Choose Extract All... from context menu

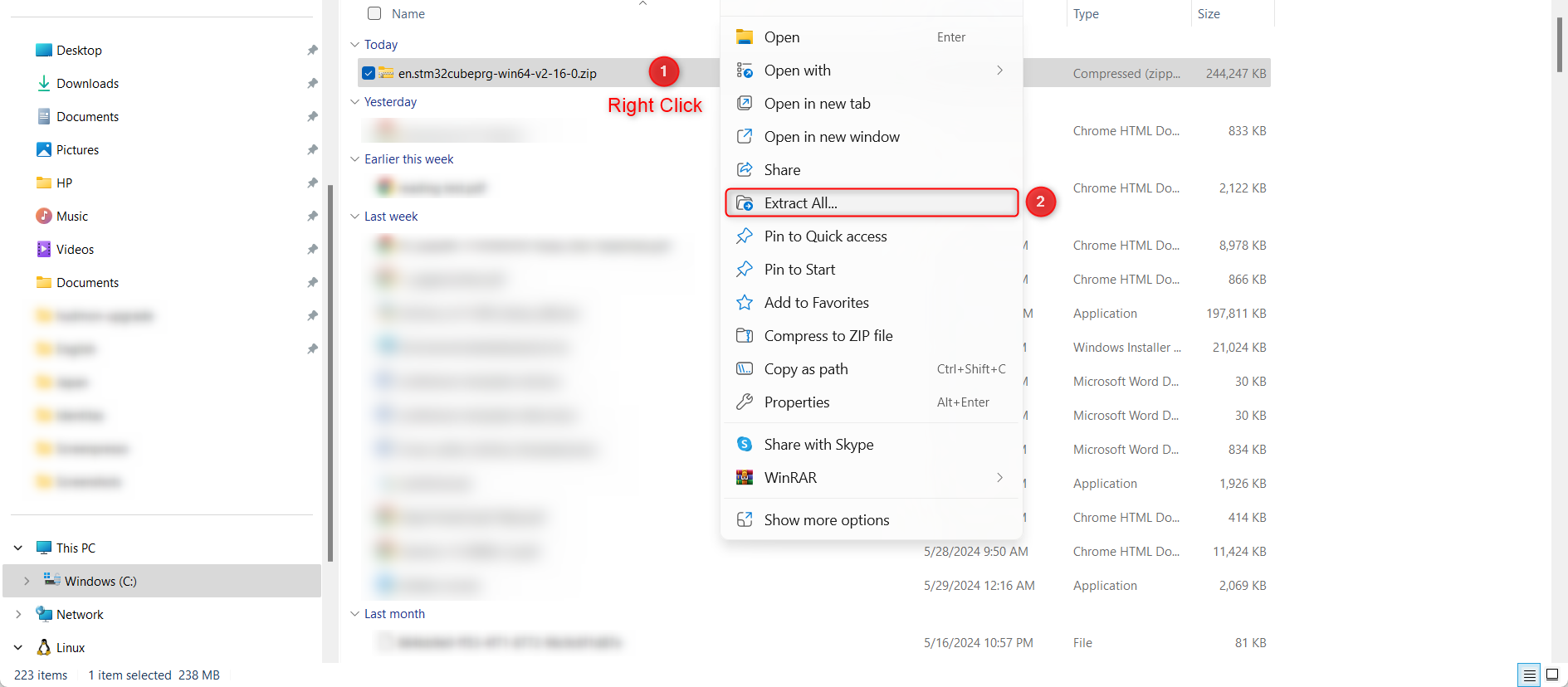[x=872, y=203]
